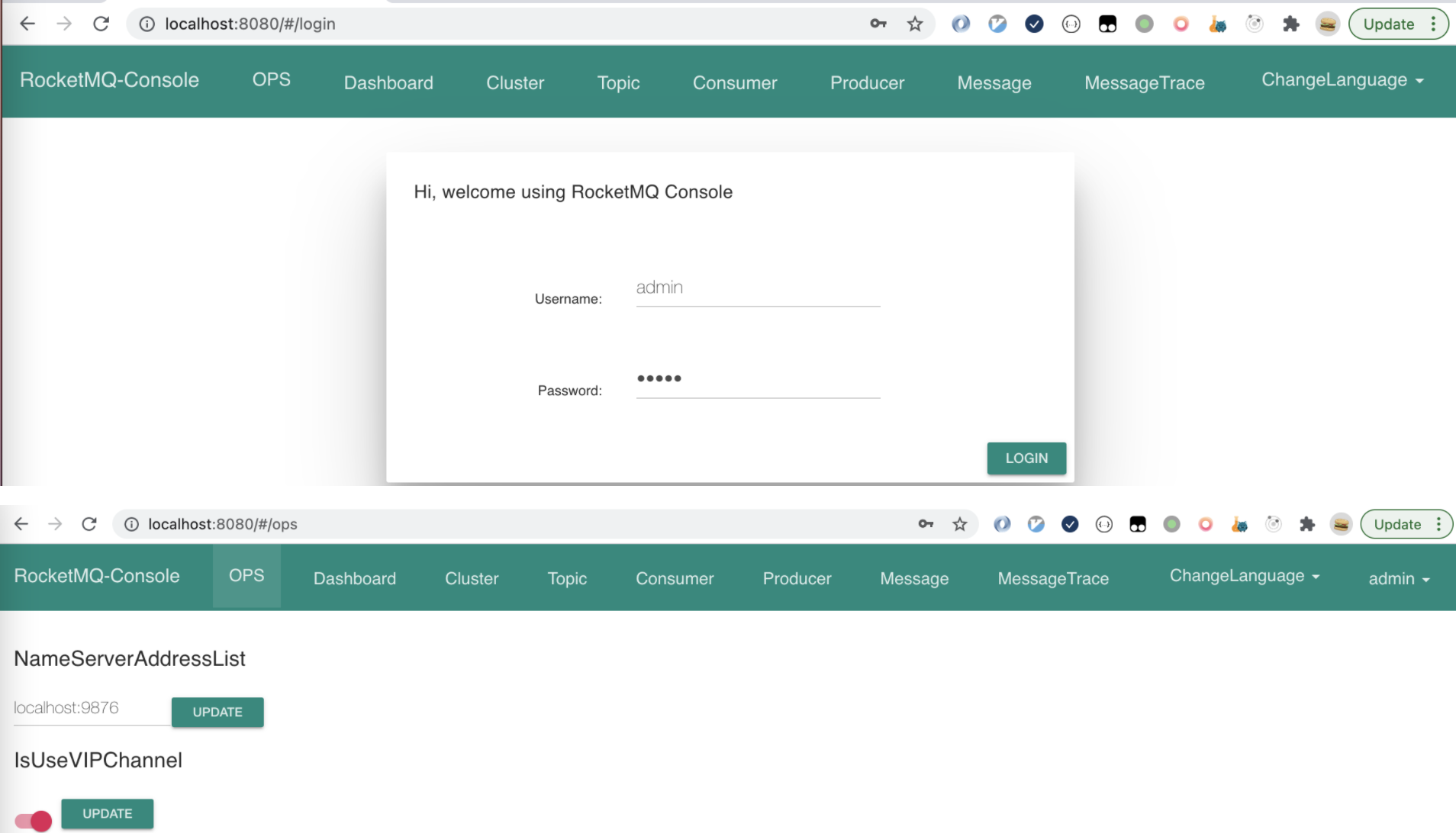Image resolution: width=1456 pixels, height=833 pixels.
Task: Open the admin user dropdown
Action: (x=1399, y=579)
